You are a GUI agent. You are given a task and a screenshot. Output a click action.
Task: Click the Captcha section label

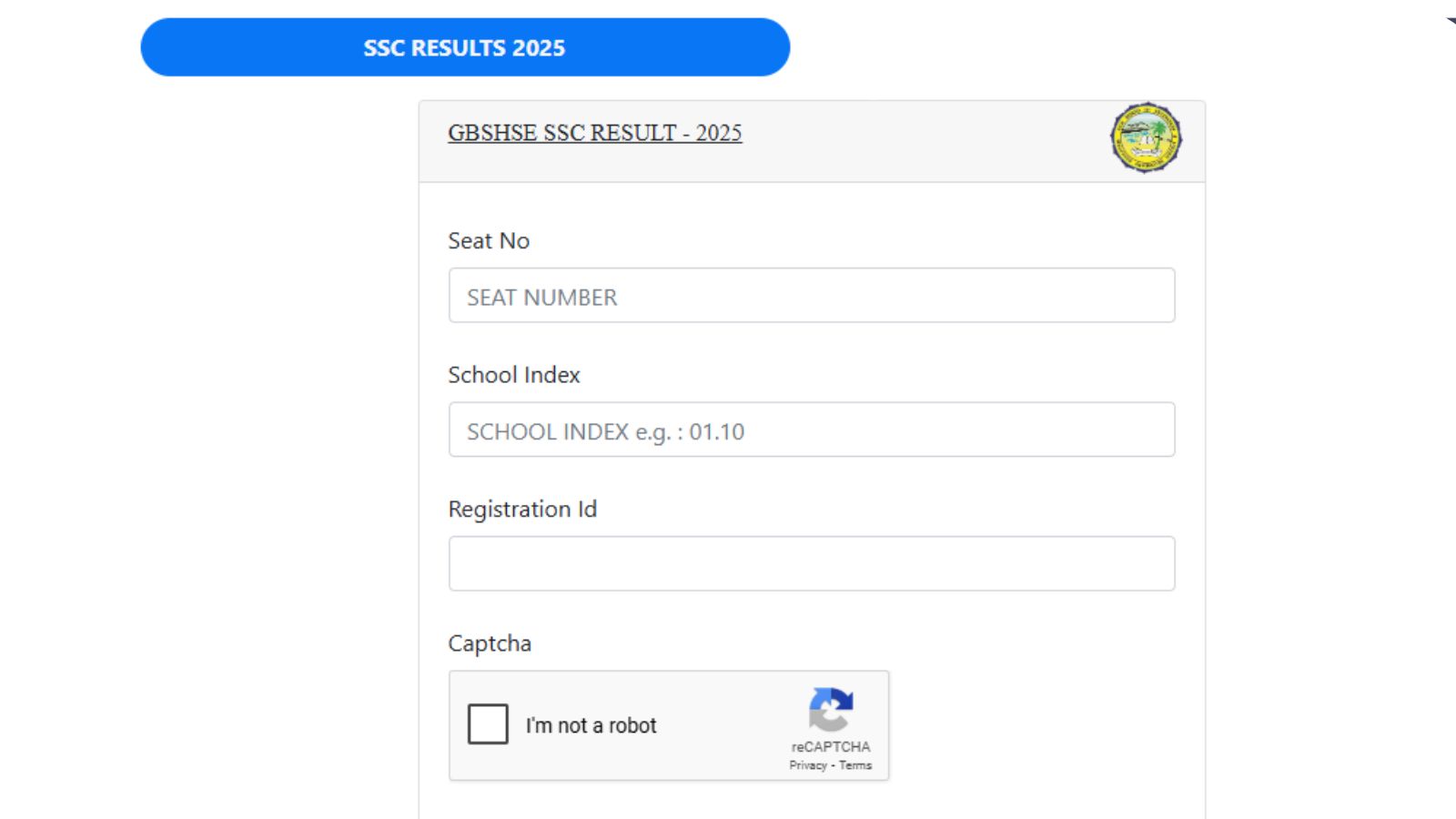point(490,643)
